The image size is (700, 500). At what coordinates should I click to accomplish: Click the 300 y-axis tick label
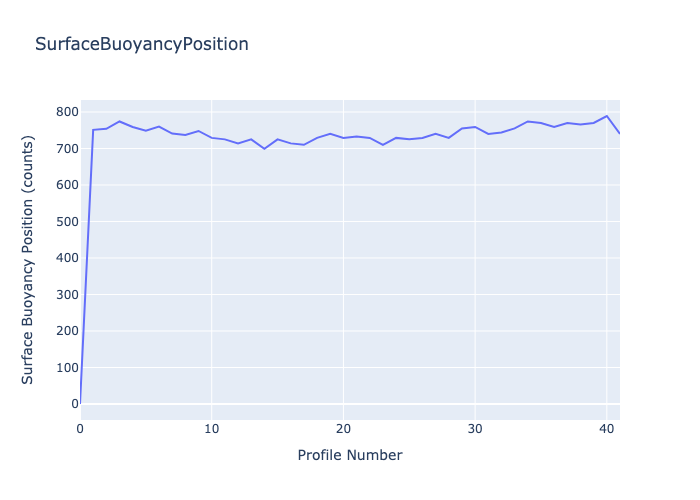59,294
